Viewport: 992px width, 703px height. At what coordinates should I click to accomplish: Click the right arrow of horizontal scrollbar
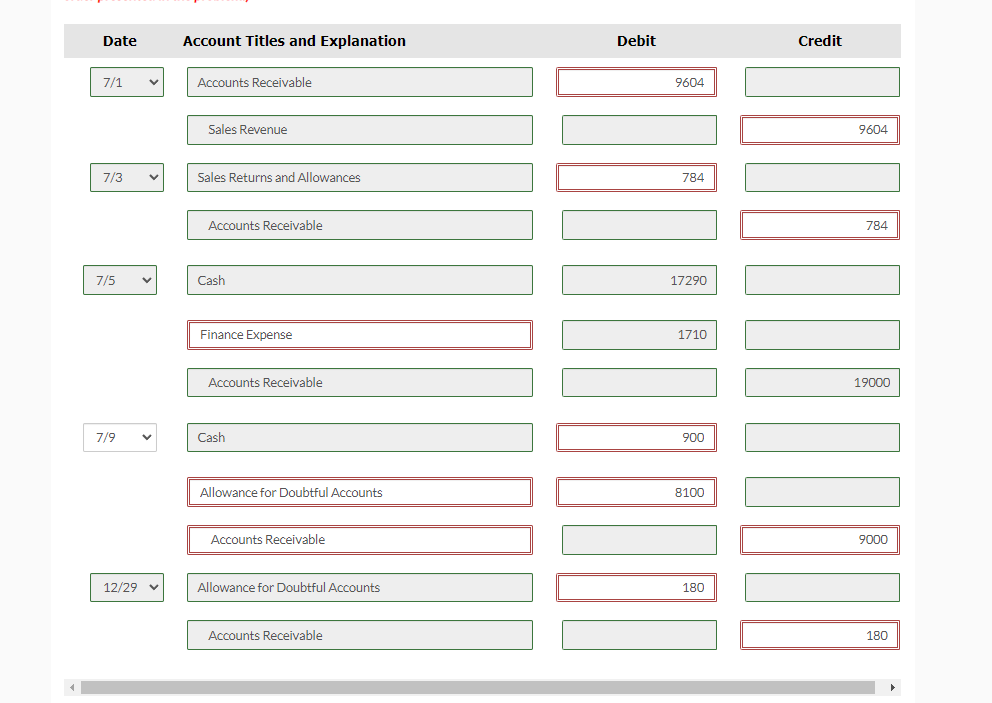[893, 688]
